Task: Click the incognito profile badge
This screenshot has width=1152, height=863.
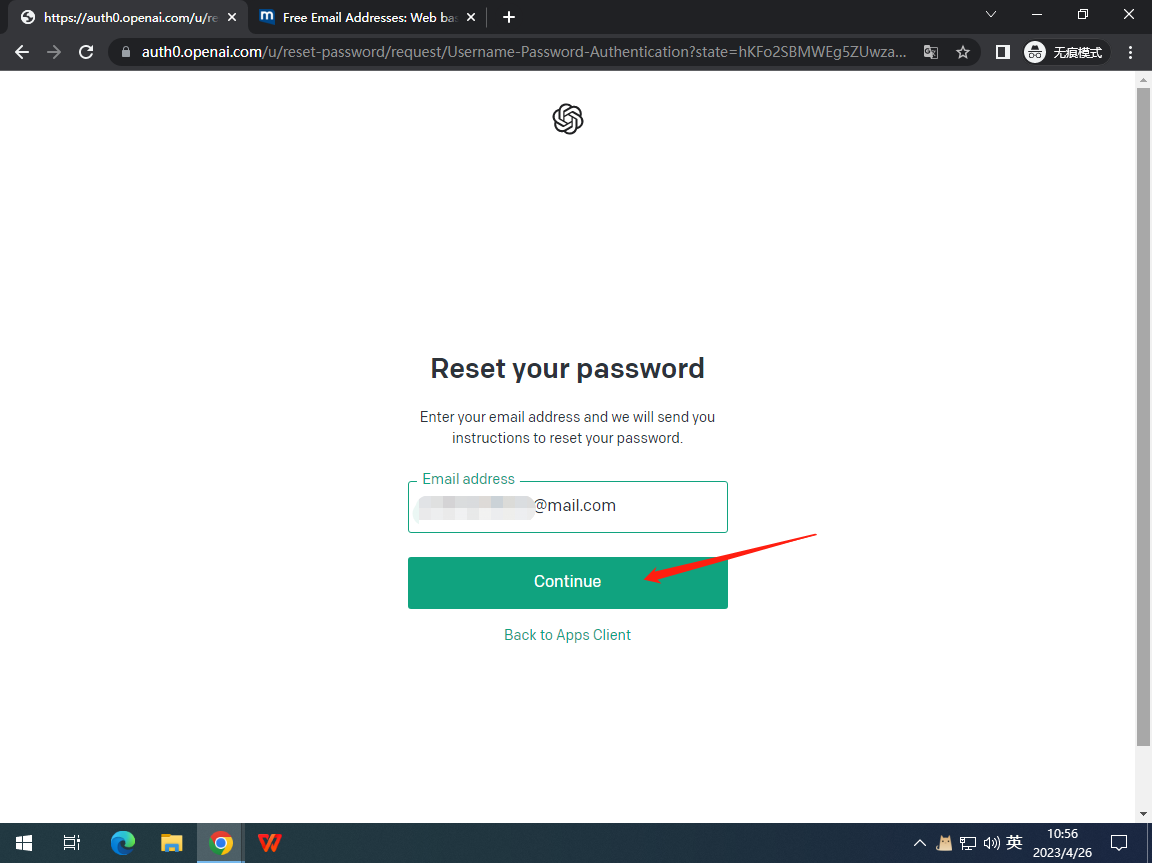Action: tap(1066, 52)
